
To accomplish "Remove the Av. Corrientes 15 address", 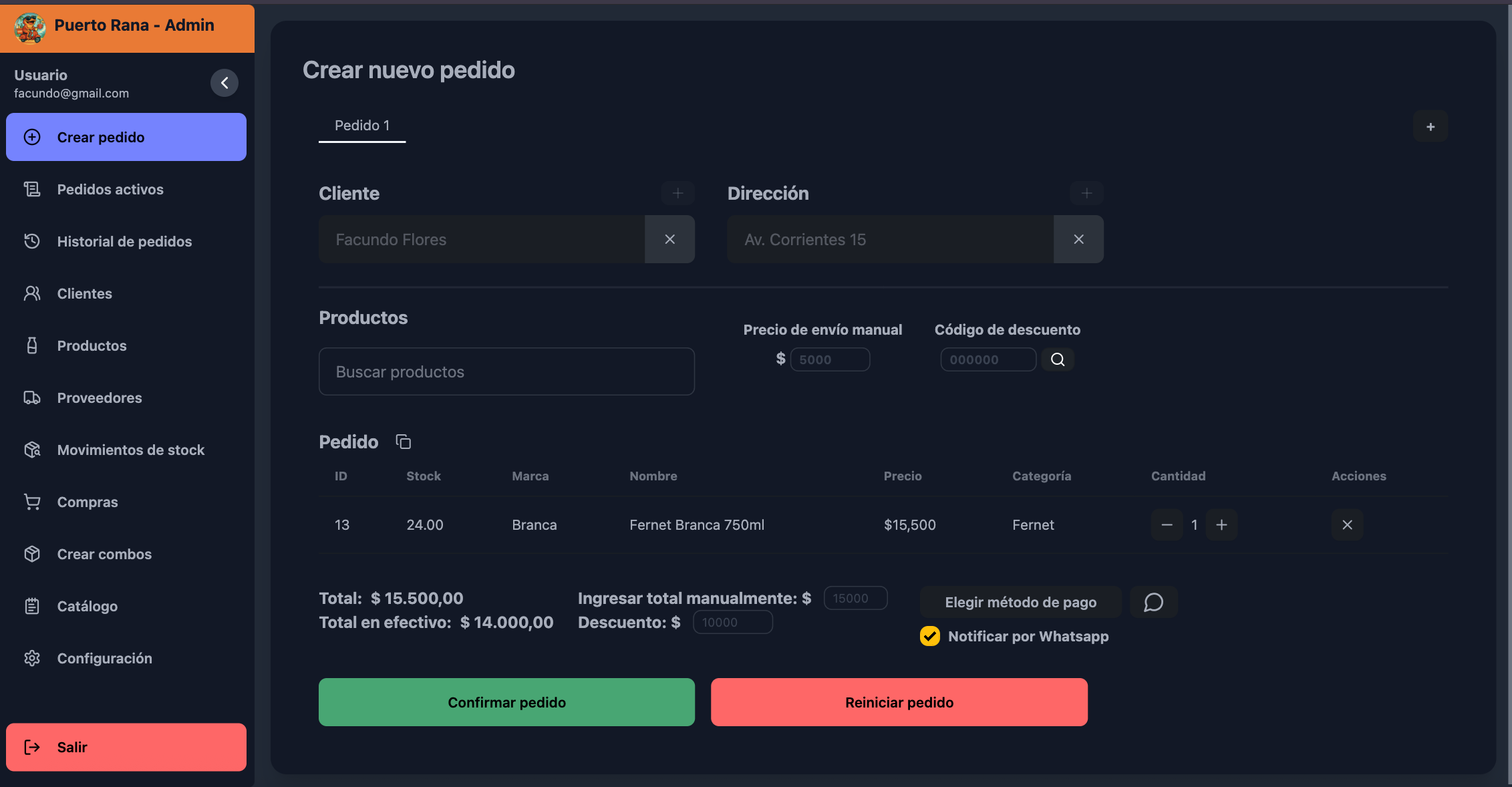I will [x=1078, y=239].
